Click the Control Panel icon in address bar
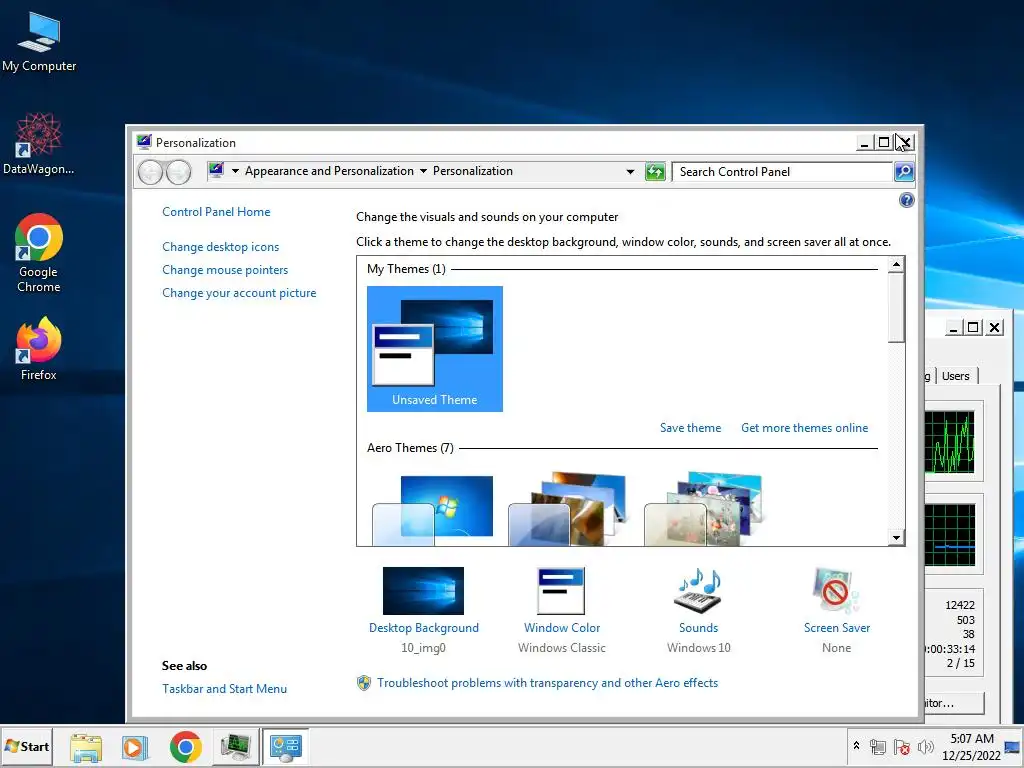 coord(216,170)
